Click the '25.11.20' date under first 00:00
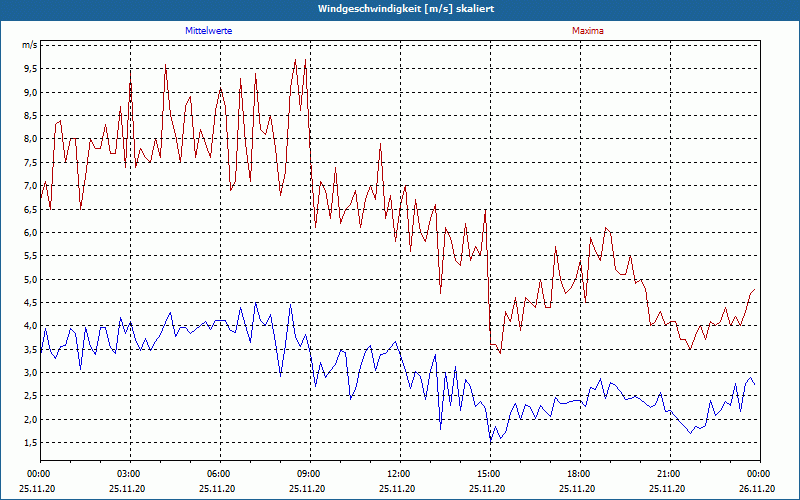The height and width of the screenshot is (500, 800). (x=37, y=488)
